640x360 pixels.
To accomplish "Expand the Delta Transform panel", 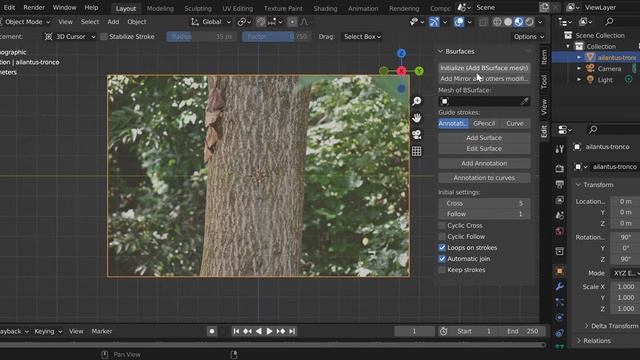I will click(x=587, y=326).
